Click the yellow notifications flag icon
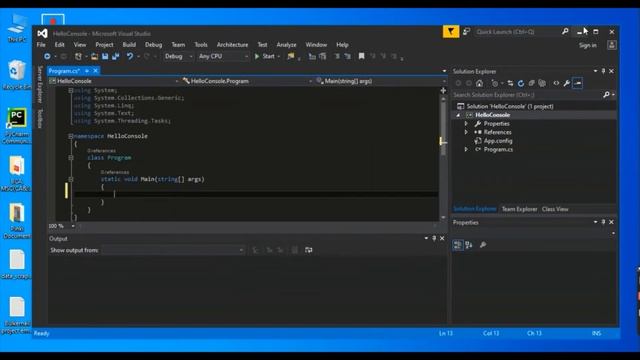 451,31
